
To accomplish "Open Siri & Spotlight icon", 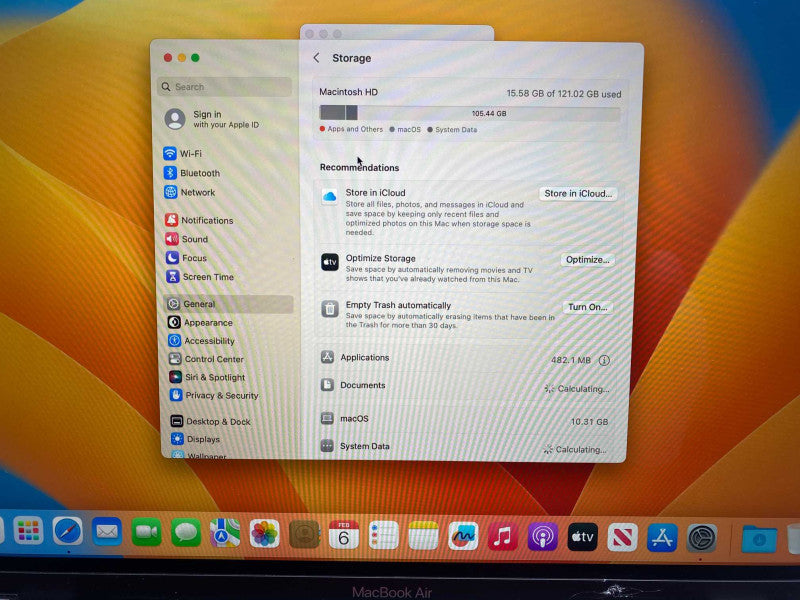I will tap(176, 377).
